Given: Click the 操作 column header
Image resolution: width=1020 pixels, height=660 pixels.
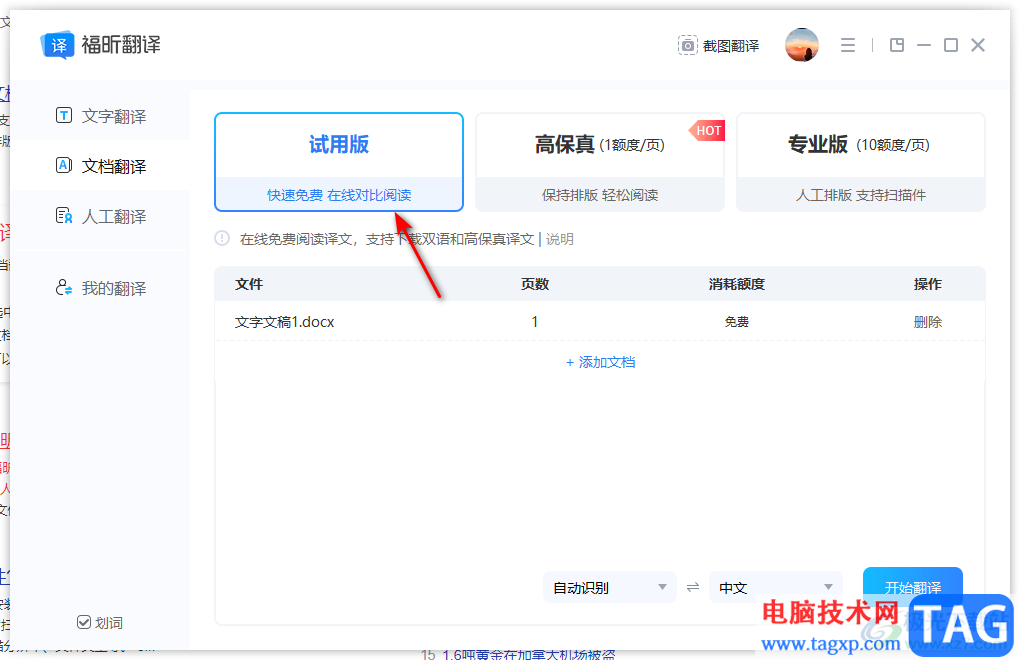Looking at the screenshot, I should coord(928,284).
